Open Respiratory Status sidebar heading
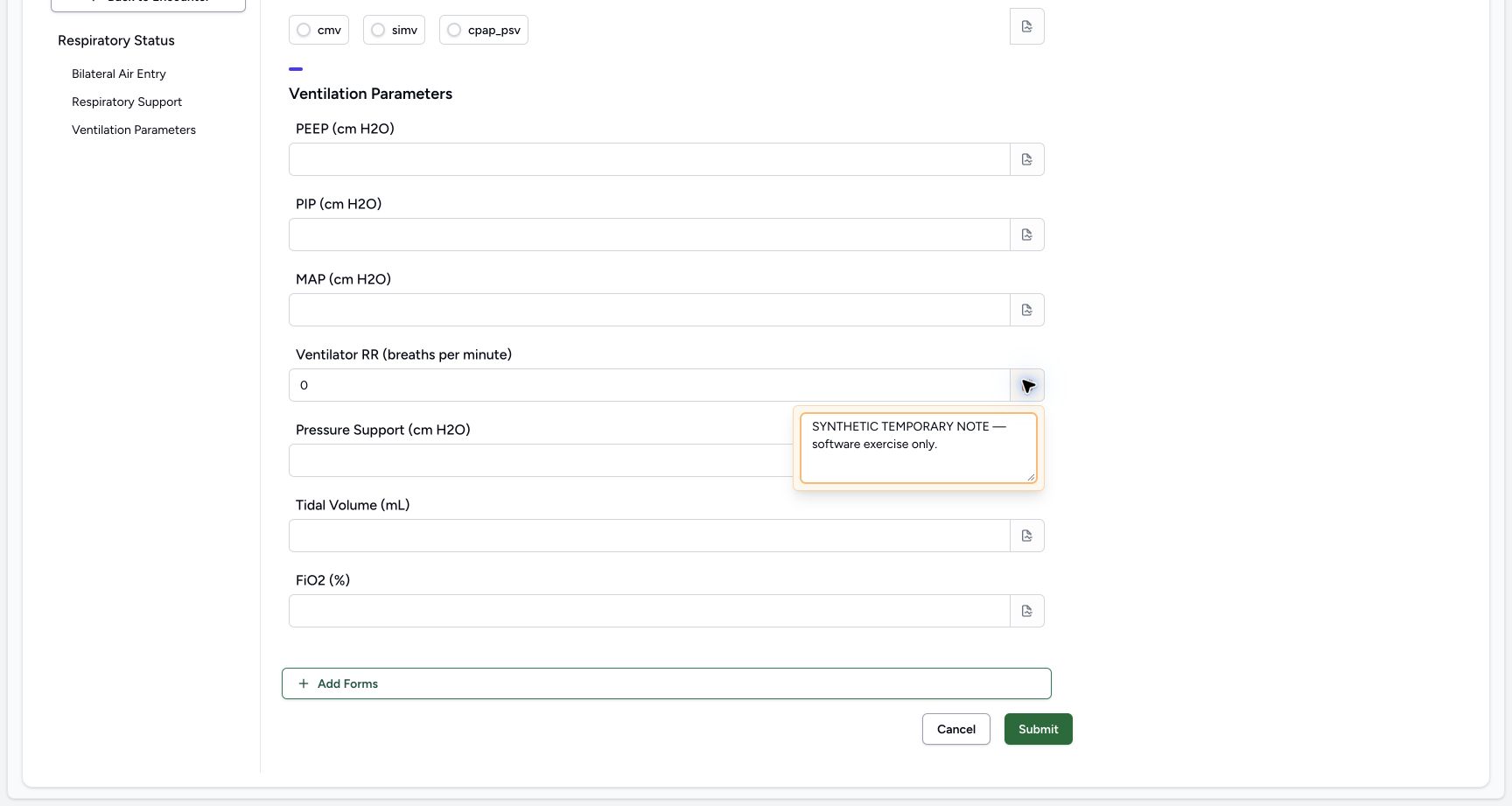Viewport: 1512px width, 806px height. (x=116, y=40)
